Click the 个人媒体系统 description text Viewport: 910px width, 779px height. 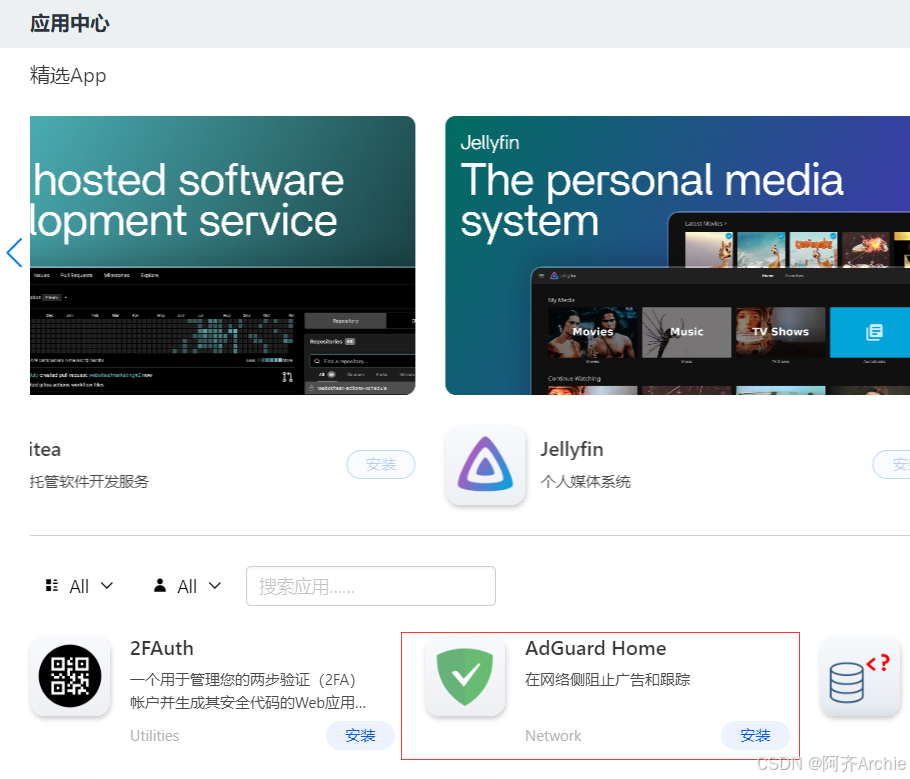(x=586, y=482)
